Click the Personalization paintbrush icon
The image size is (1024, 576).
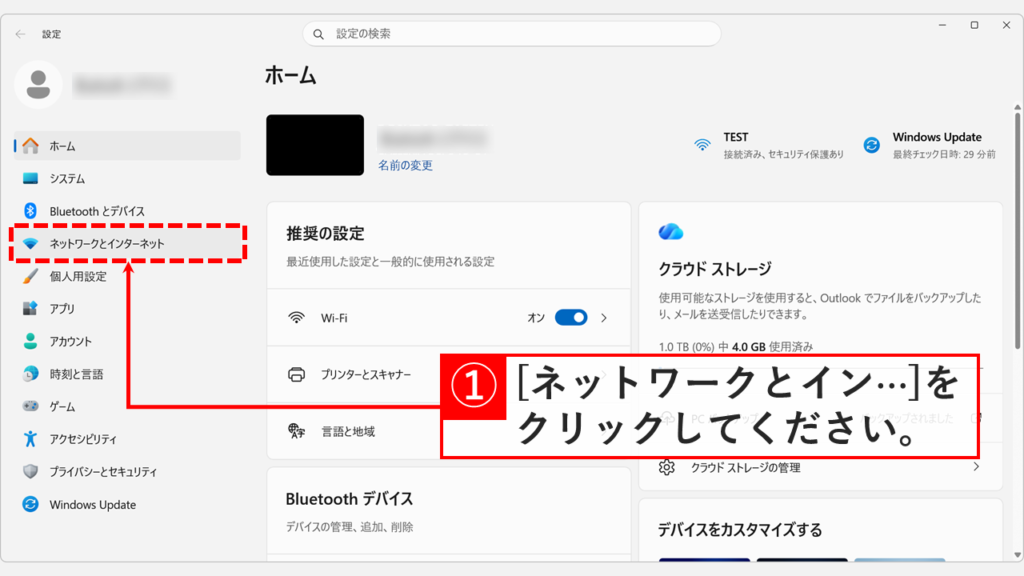30,276
